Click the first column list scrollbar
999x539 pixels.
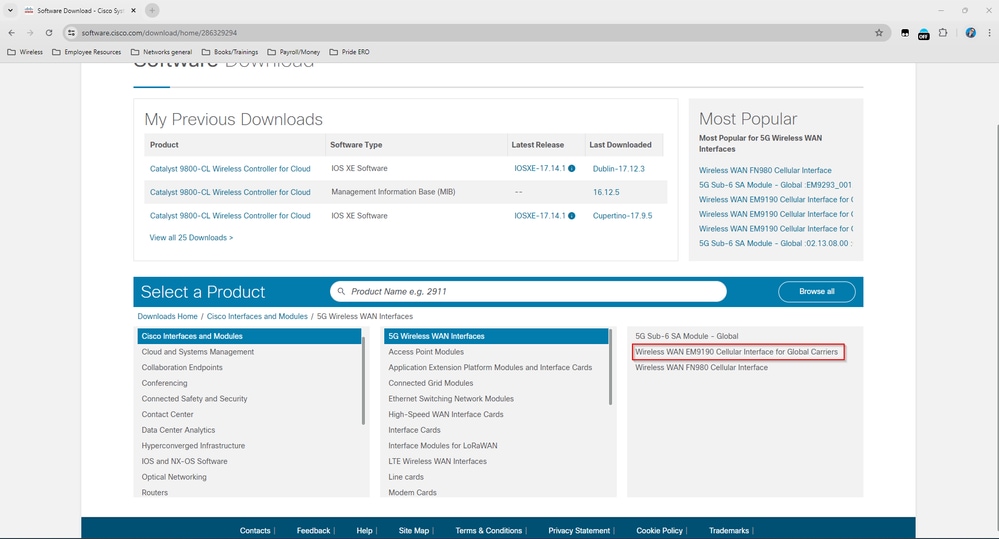pyautogui.click(x=364, y=380)
